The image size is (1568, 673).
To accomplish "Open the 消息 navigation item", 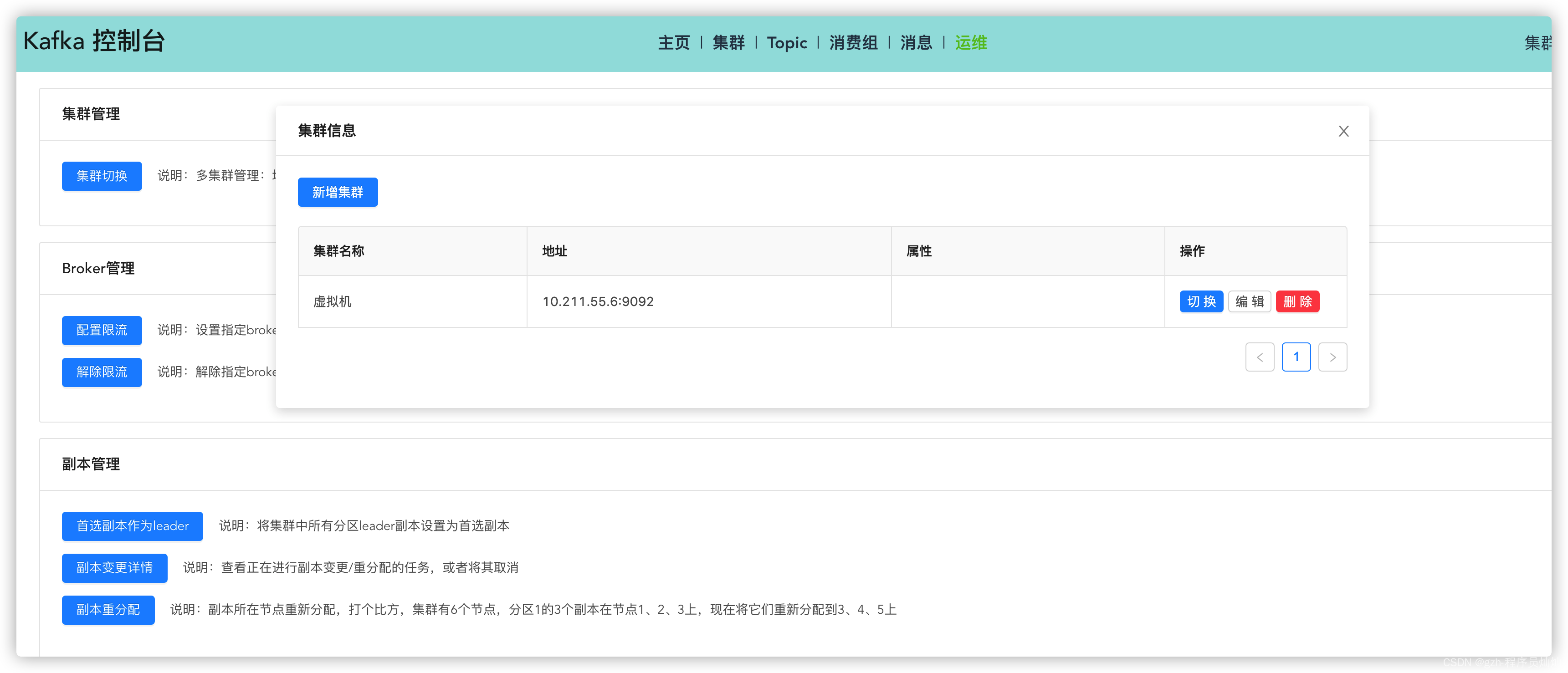I will (x=916, y=43).
